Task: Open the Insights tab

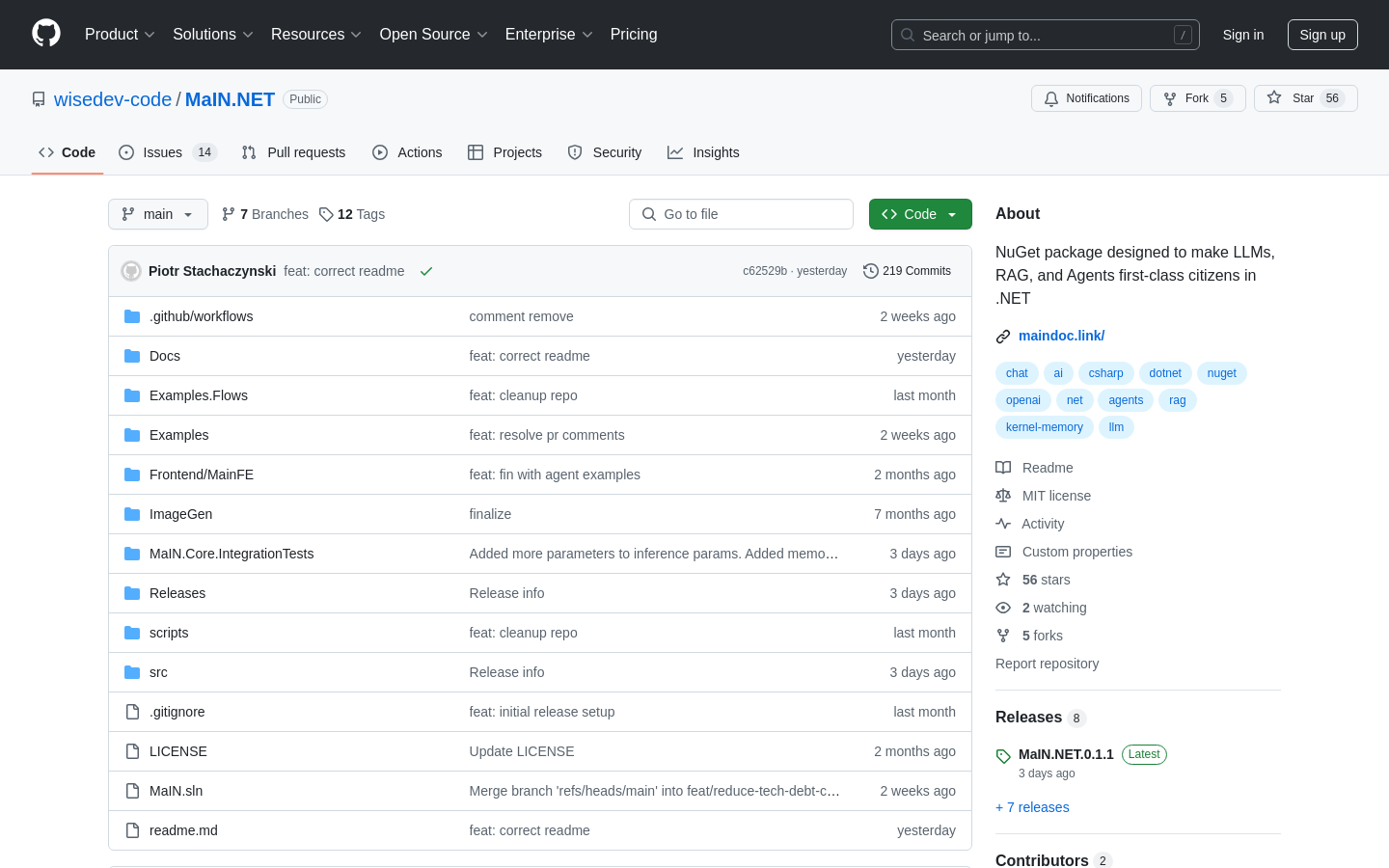Action: [703, 152]
